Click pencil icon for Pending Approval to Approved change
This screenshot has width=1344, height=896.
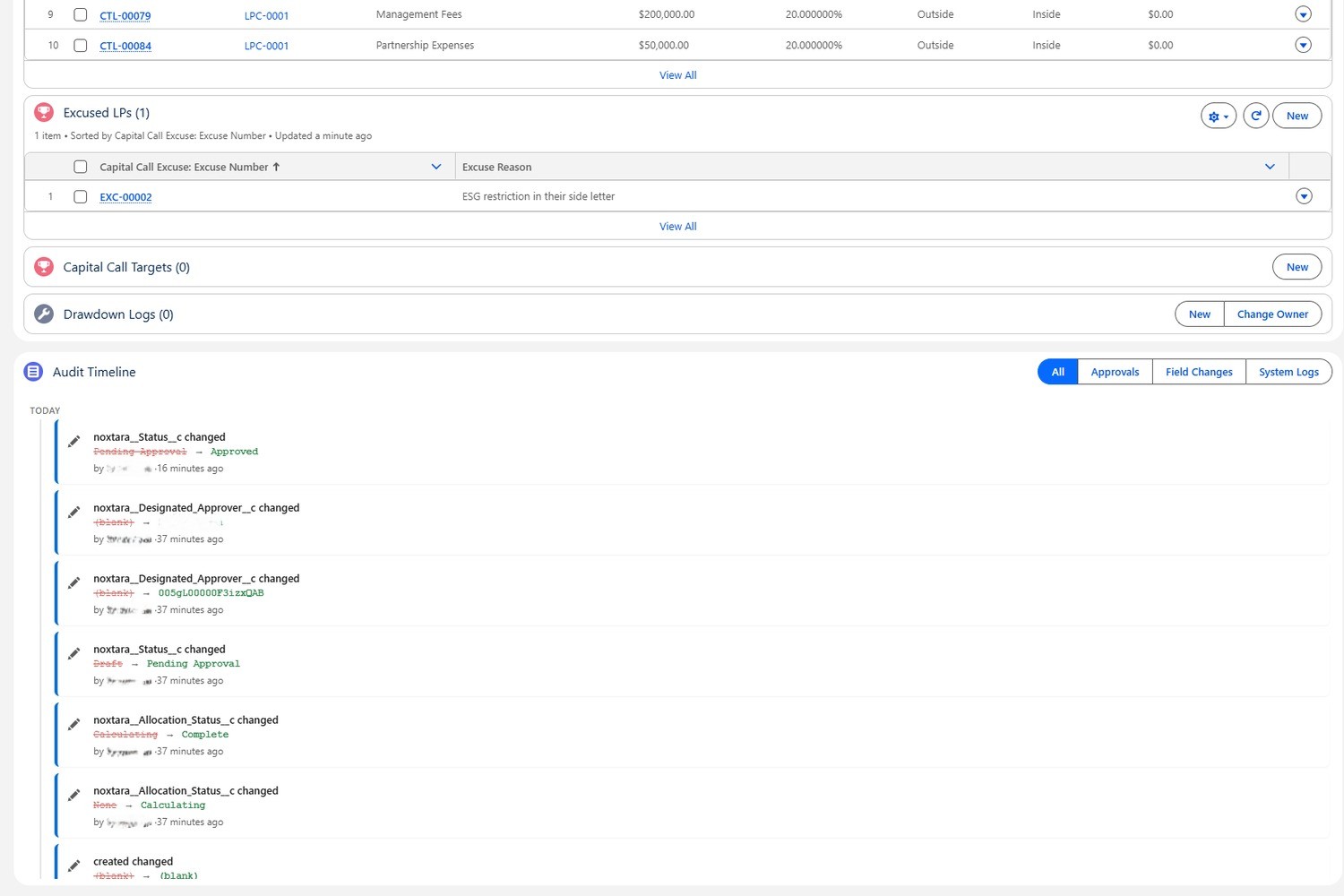[x=74, y=441]
